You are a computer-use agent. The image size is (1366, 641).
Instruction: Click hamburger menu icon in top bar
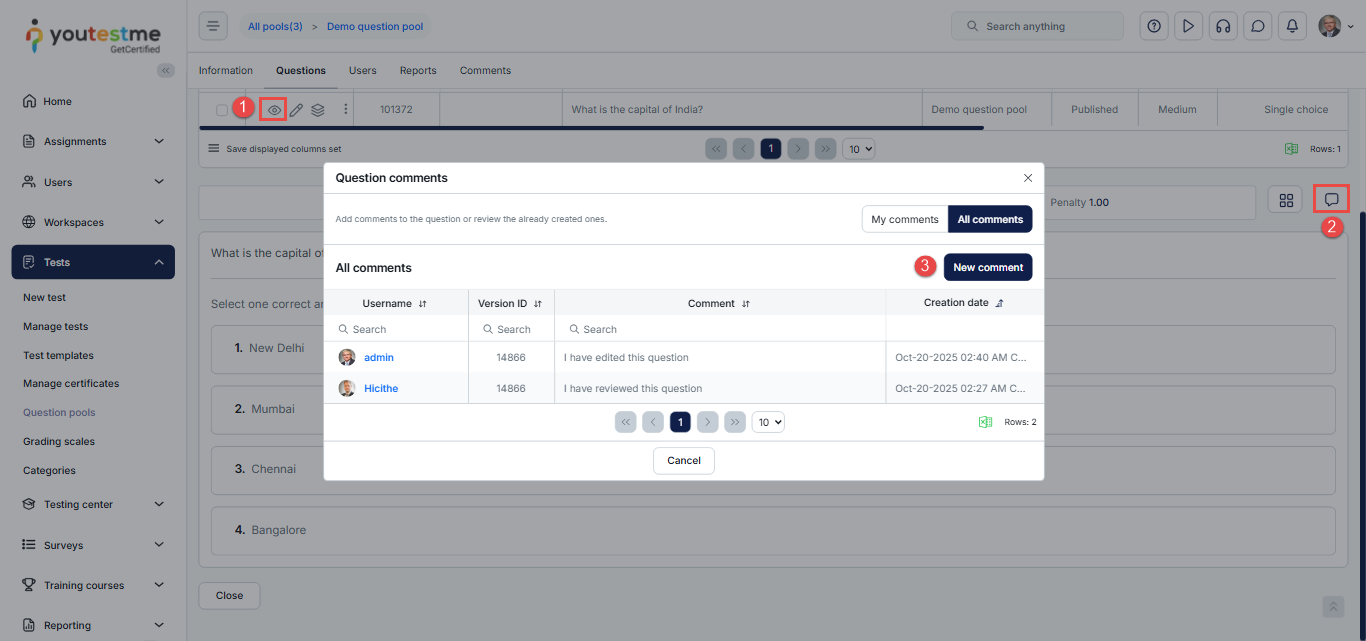pyautogui.click(x=213, y=26)
